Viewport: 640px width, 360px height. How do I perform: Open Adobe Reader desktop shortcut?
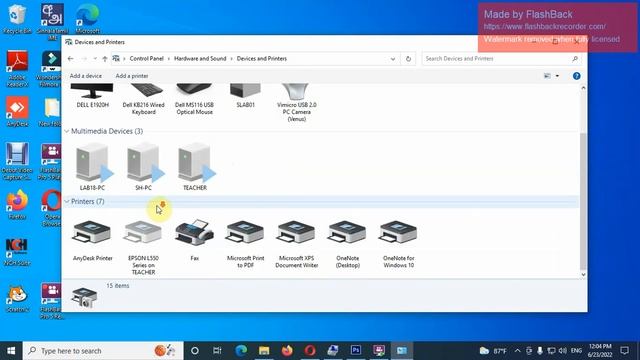[17, 69]
